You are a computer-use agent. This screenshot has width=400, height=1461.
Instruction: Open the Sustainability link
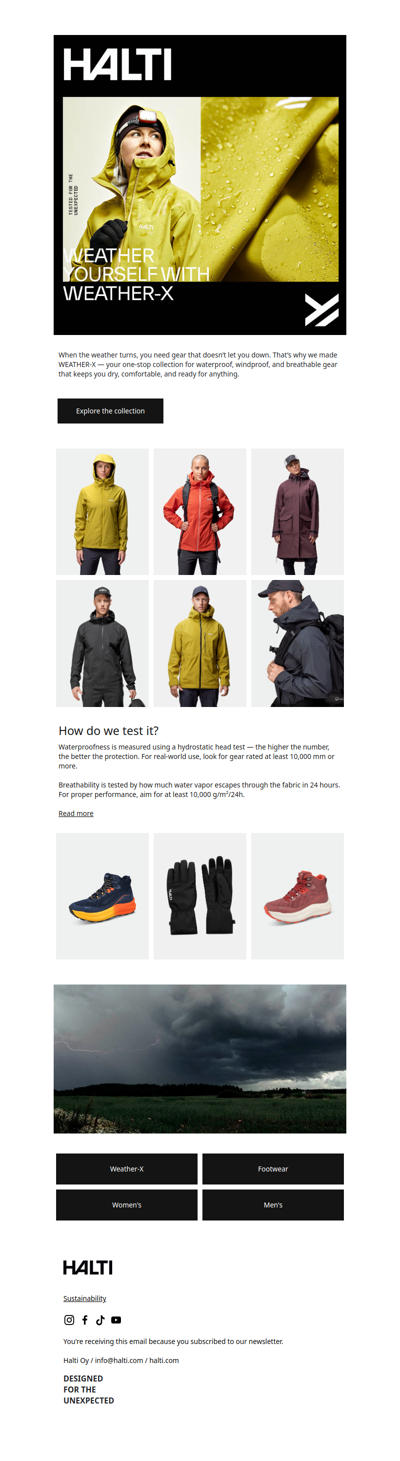click(85, 1298)
